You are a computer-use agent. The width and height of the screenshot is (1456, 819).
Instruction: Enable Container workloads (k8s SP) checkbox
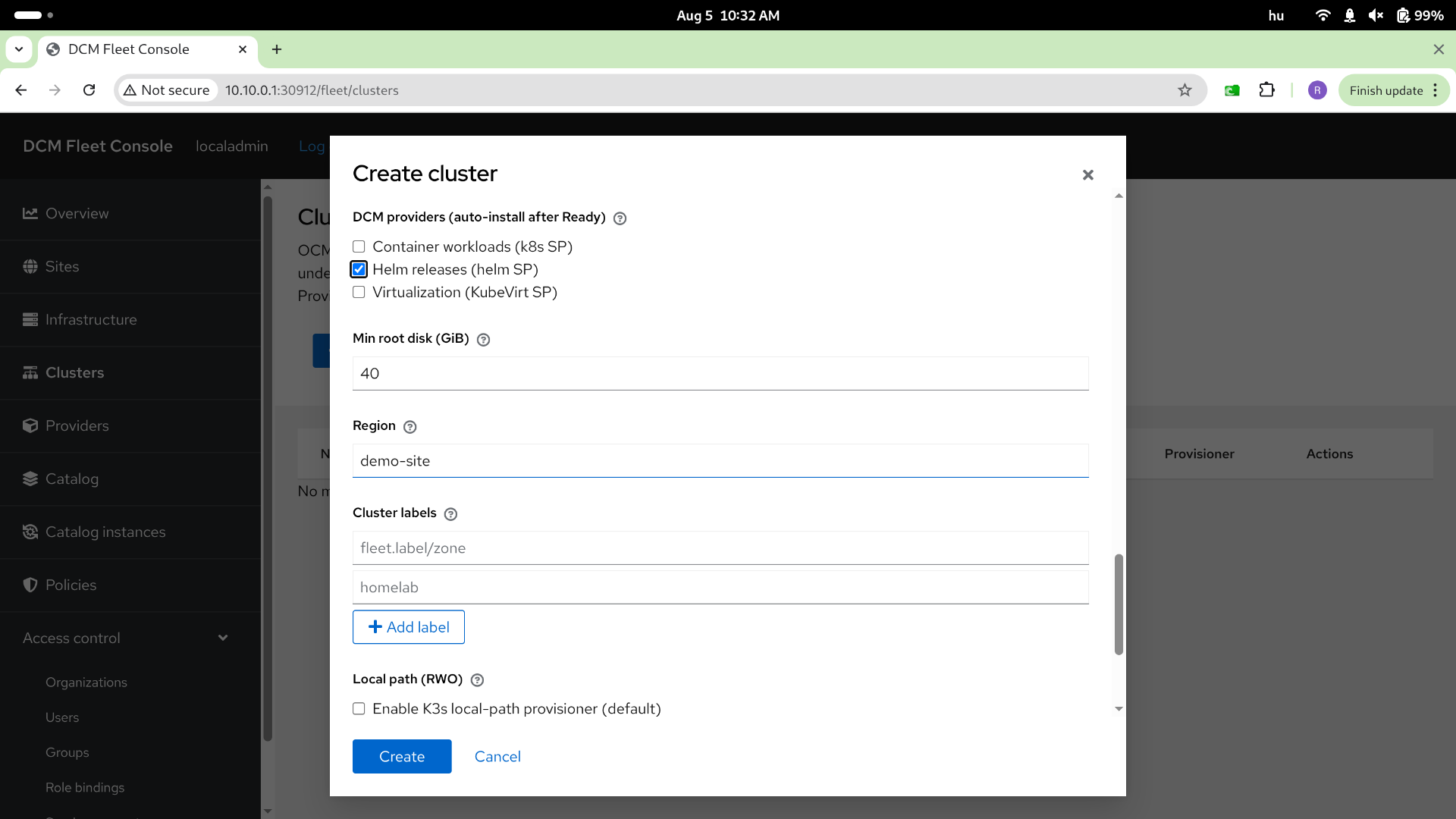(x=359, y=246)
